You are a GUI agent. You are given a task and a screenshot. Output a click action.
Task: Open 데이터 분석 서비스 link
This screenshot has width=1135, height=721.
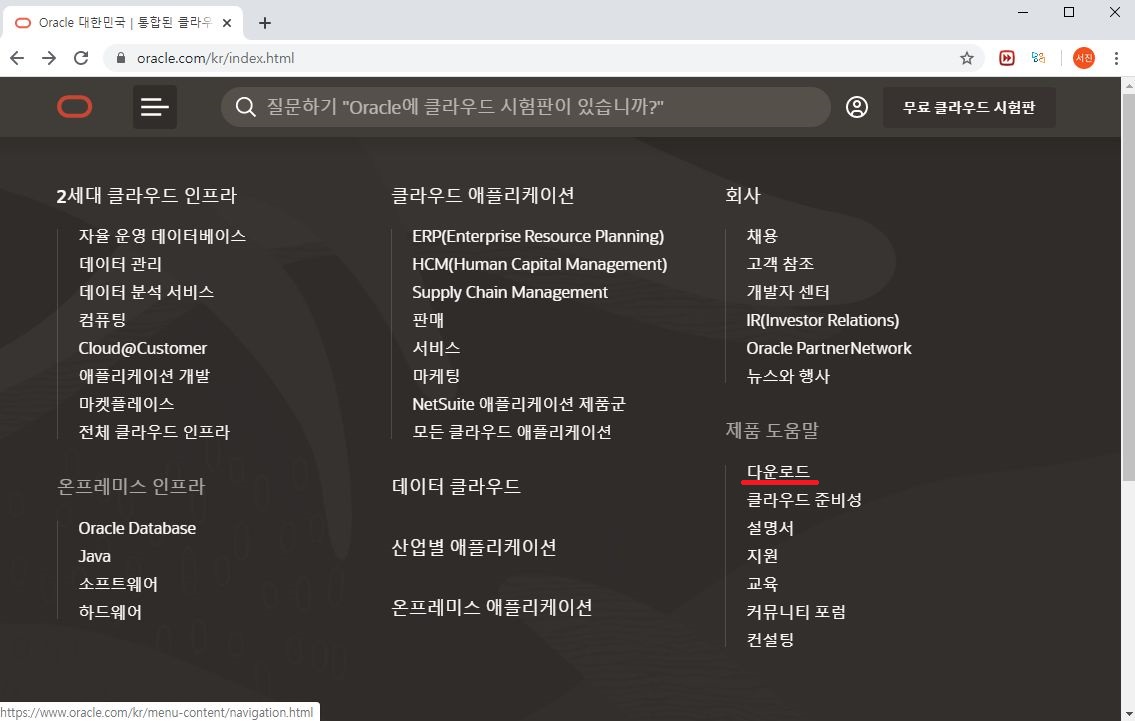click(146, 292)
